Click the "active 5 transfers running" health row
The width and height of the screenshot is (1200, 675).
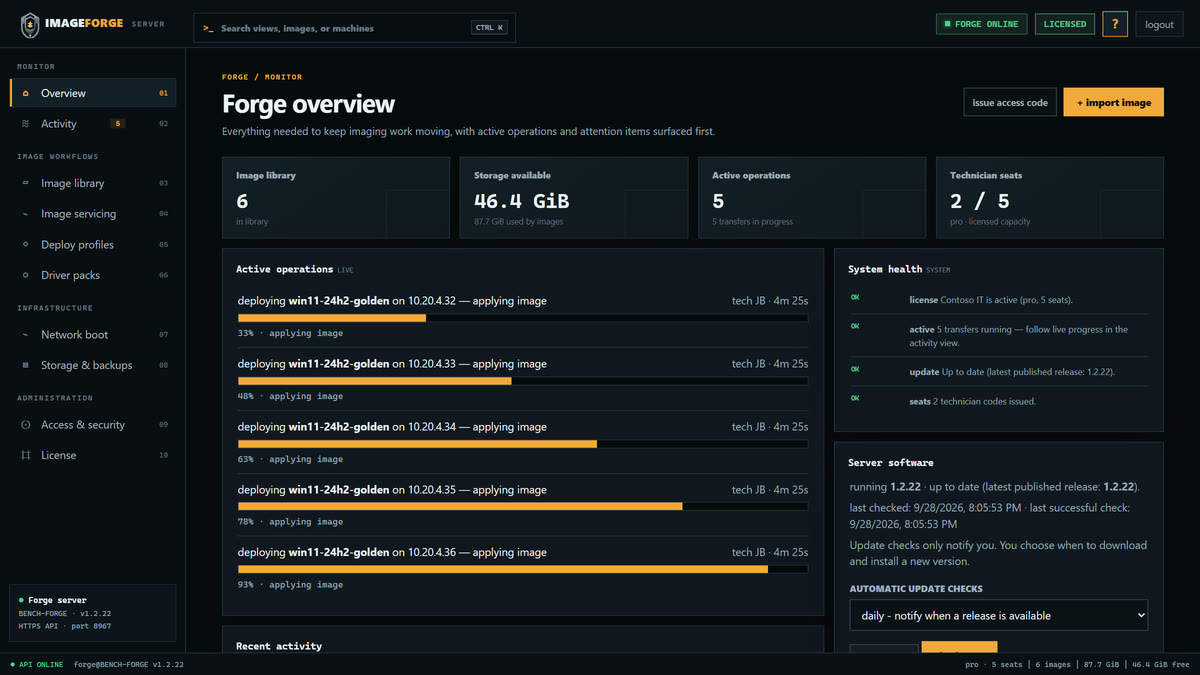(x=999, y=335)
